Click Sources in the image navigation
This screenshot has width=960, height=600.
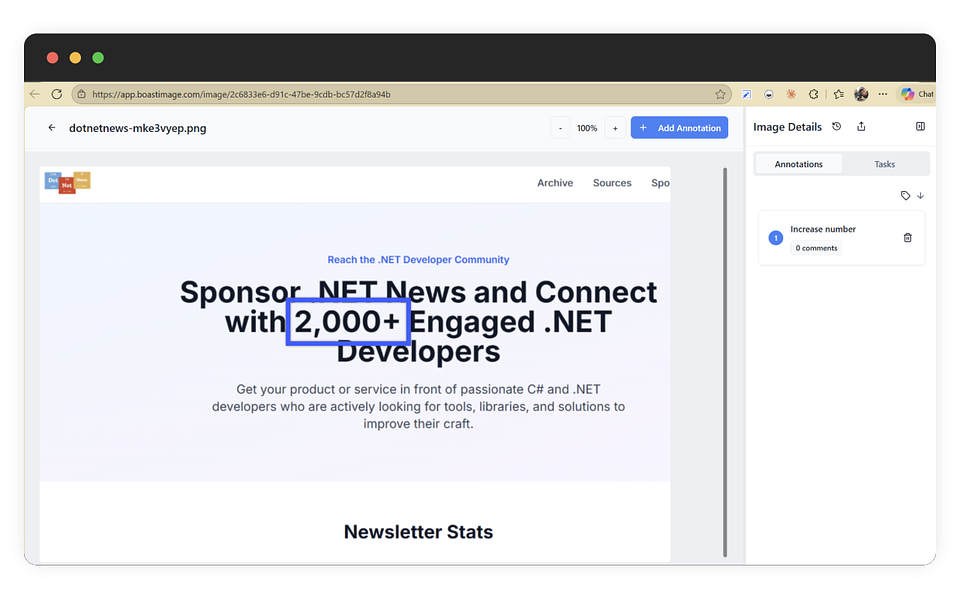(612, 183)
